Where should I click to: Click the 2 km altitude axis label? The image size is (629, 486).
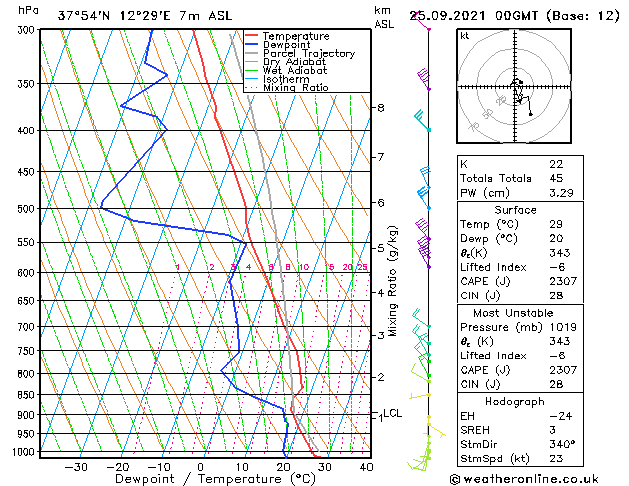pos(381,377)
